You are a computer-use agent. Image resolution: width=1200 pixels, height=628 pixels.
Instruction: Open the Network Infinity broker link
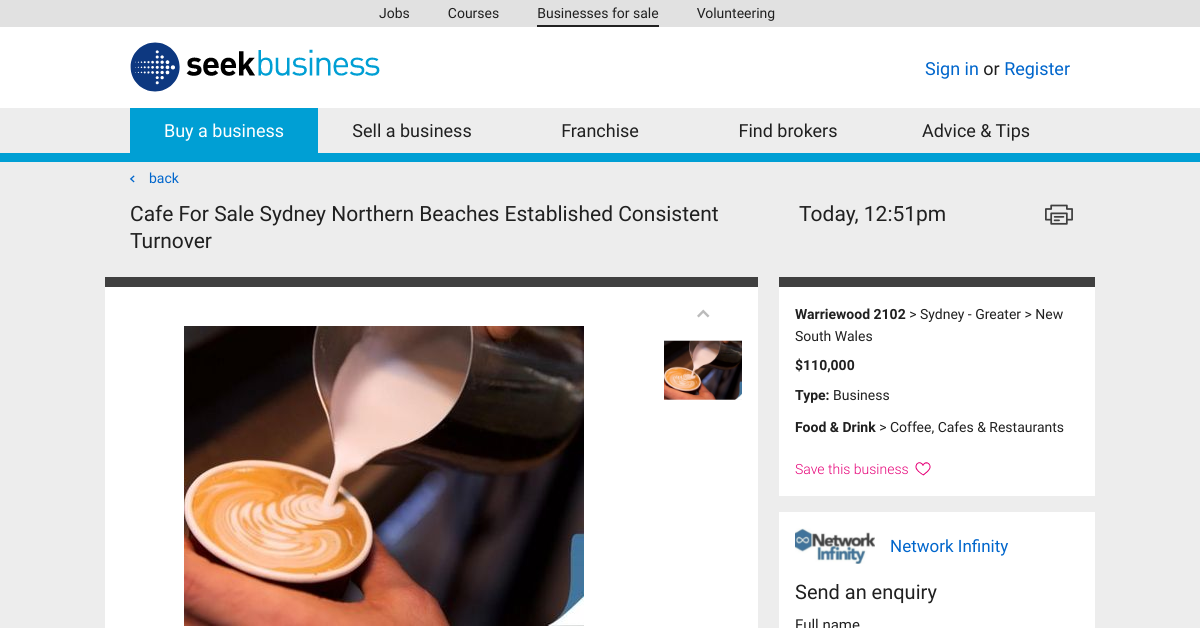(x=948, y=546)
